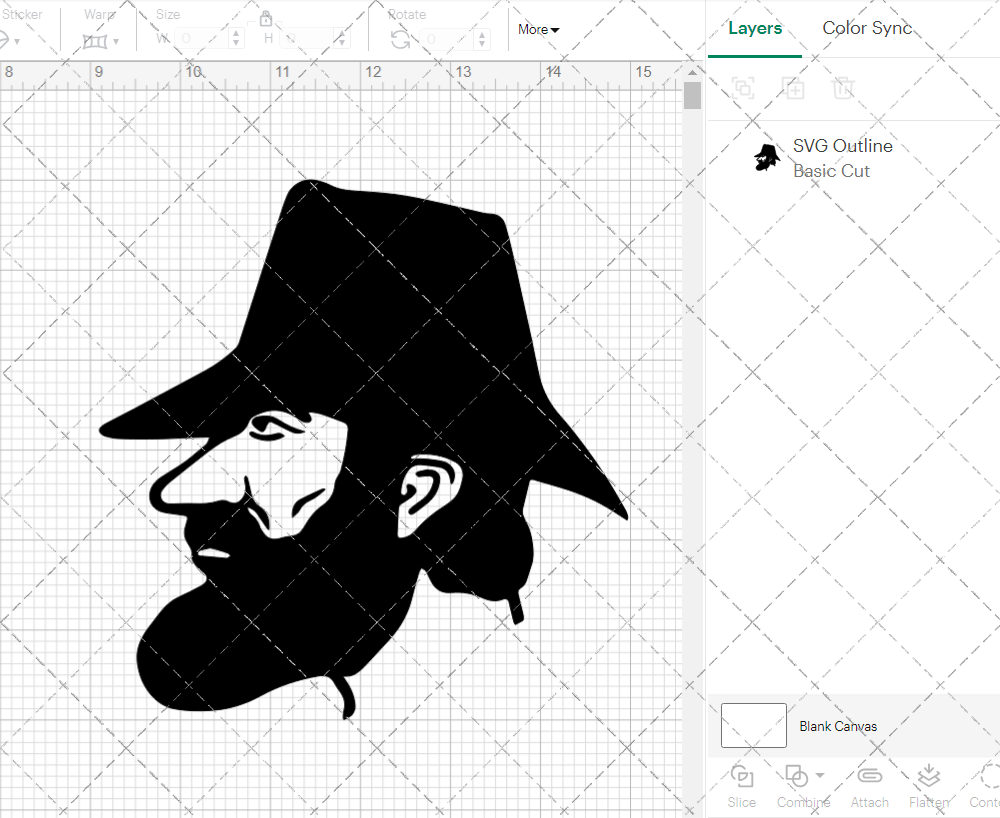Screen dimensions: 1000x818
Task: Click the Rotate icon in toolbar
Action: [x=400, y=40]
